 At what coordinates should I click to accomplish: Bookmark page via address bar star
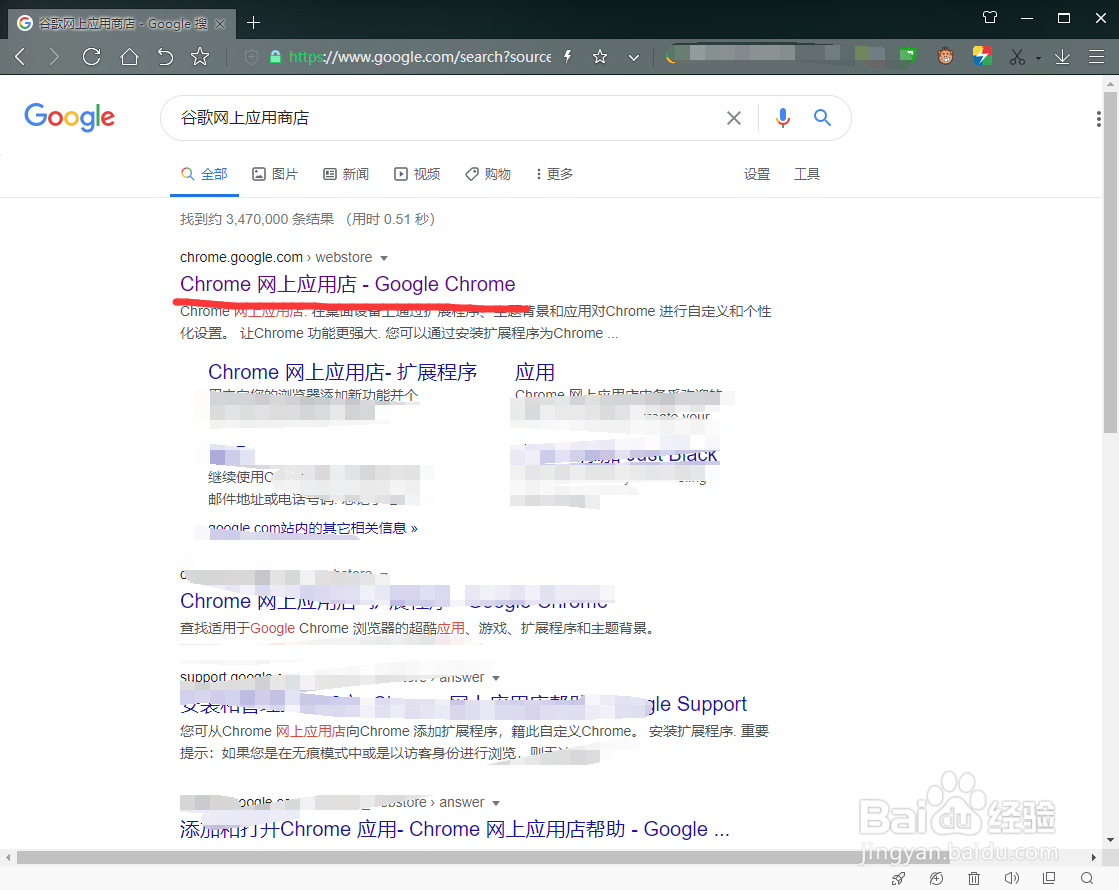tap(599, 56)
